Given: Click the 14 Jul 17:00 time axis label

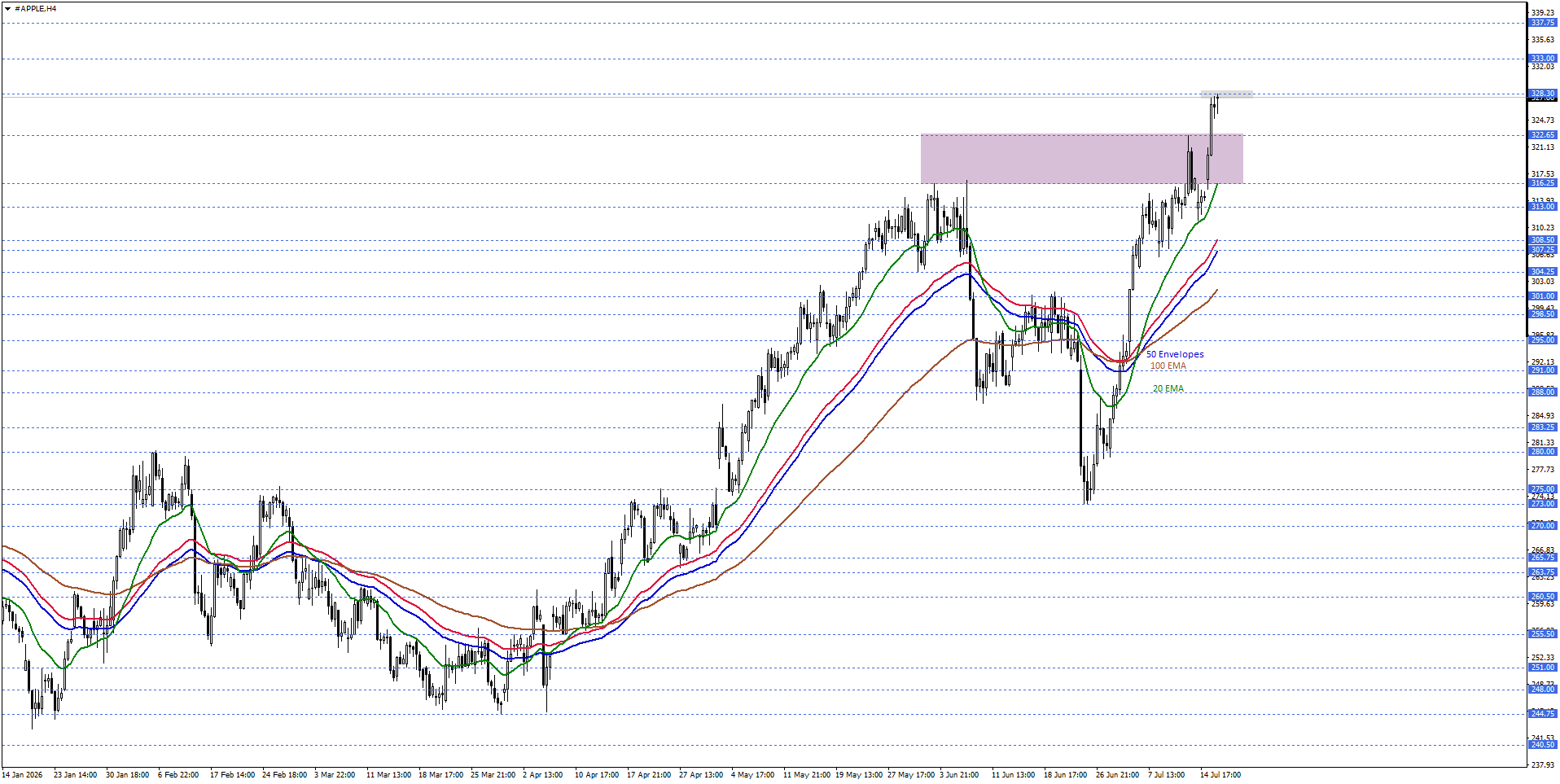Looking at the screenshot, I should (1220, 774).
